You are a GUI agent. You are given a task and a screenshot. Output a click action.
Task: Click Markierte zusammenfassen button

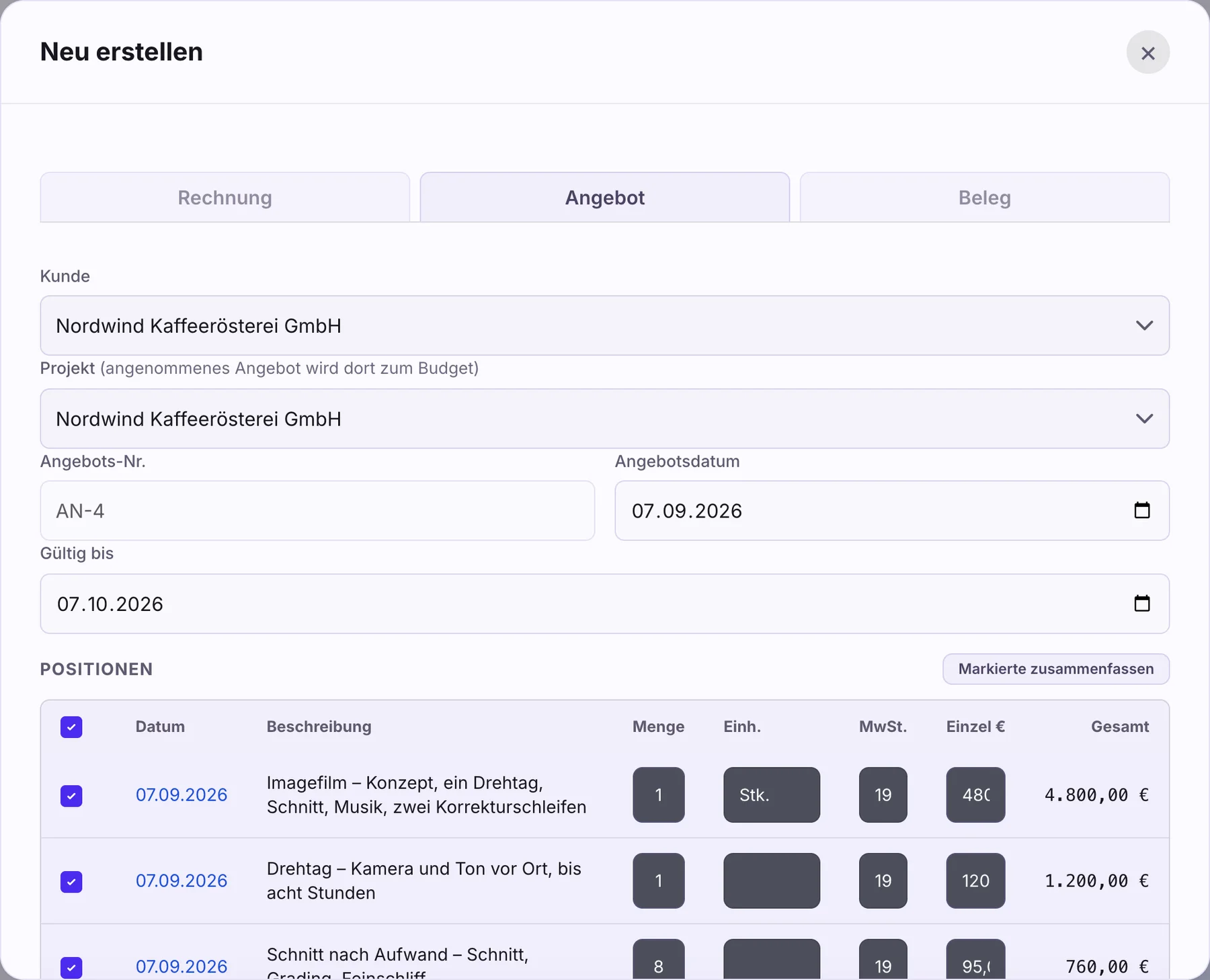(1055, 669)
